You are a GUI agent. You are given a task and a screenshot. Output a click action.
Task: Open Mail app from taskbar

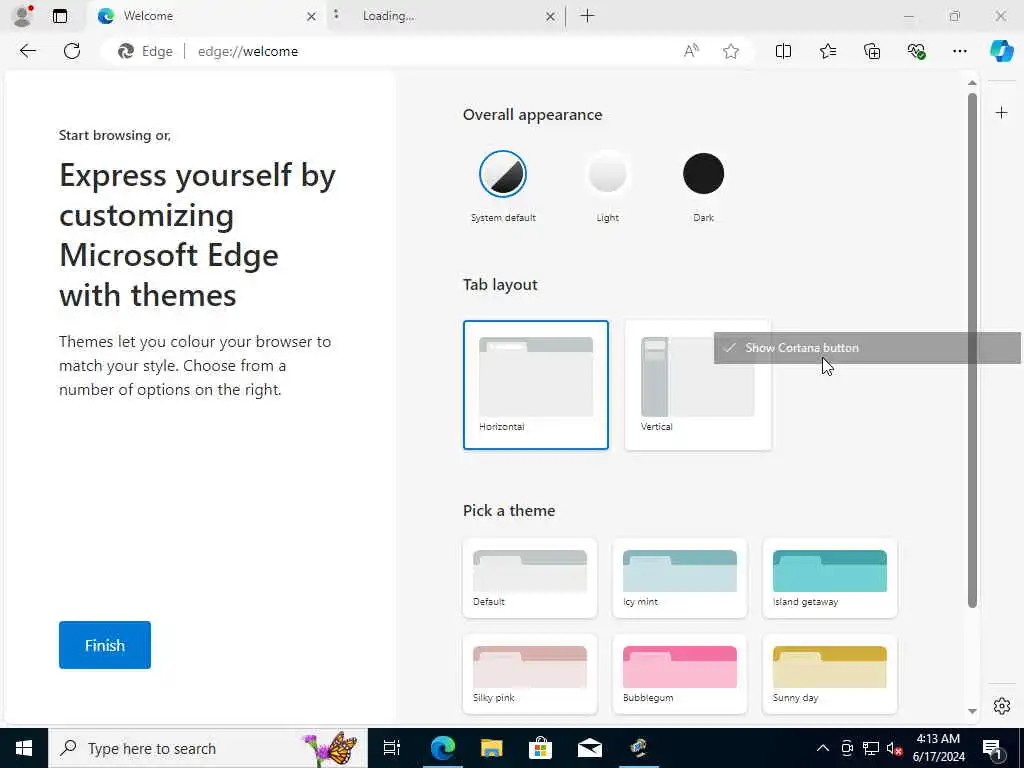click(x=589, y=748)
